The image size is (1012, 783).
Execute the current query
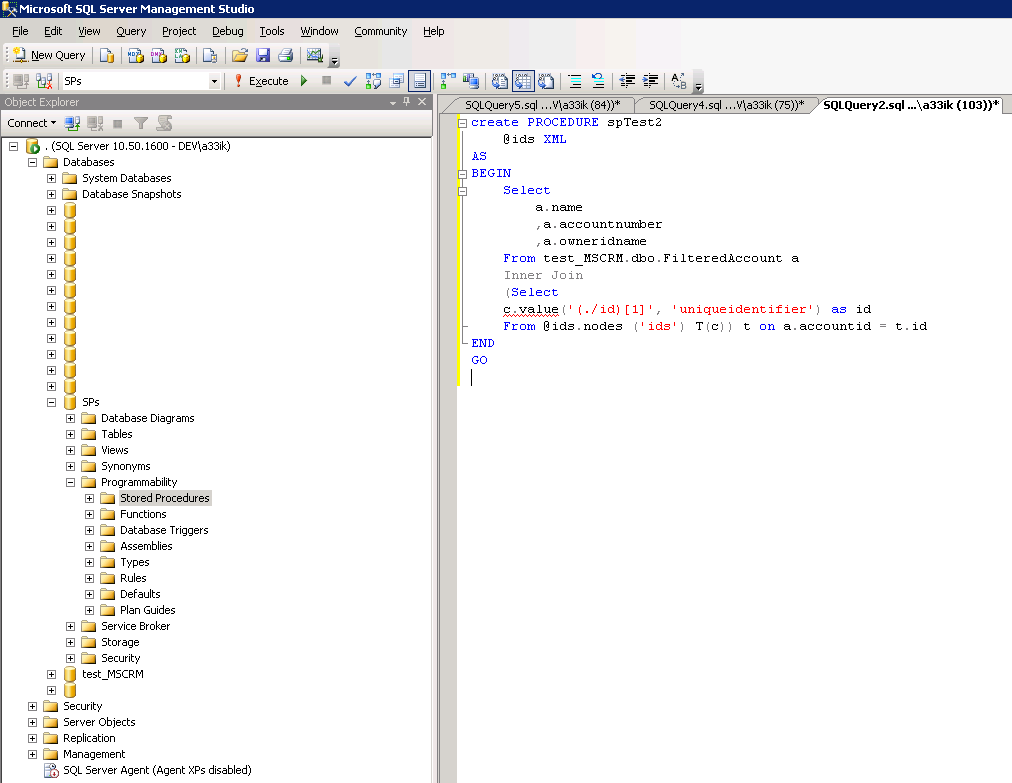pos(261,81)
